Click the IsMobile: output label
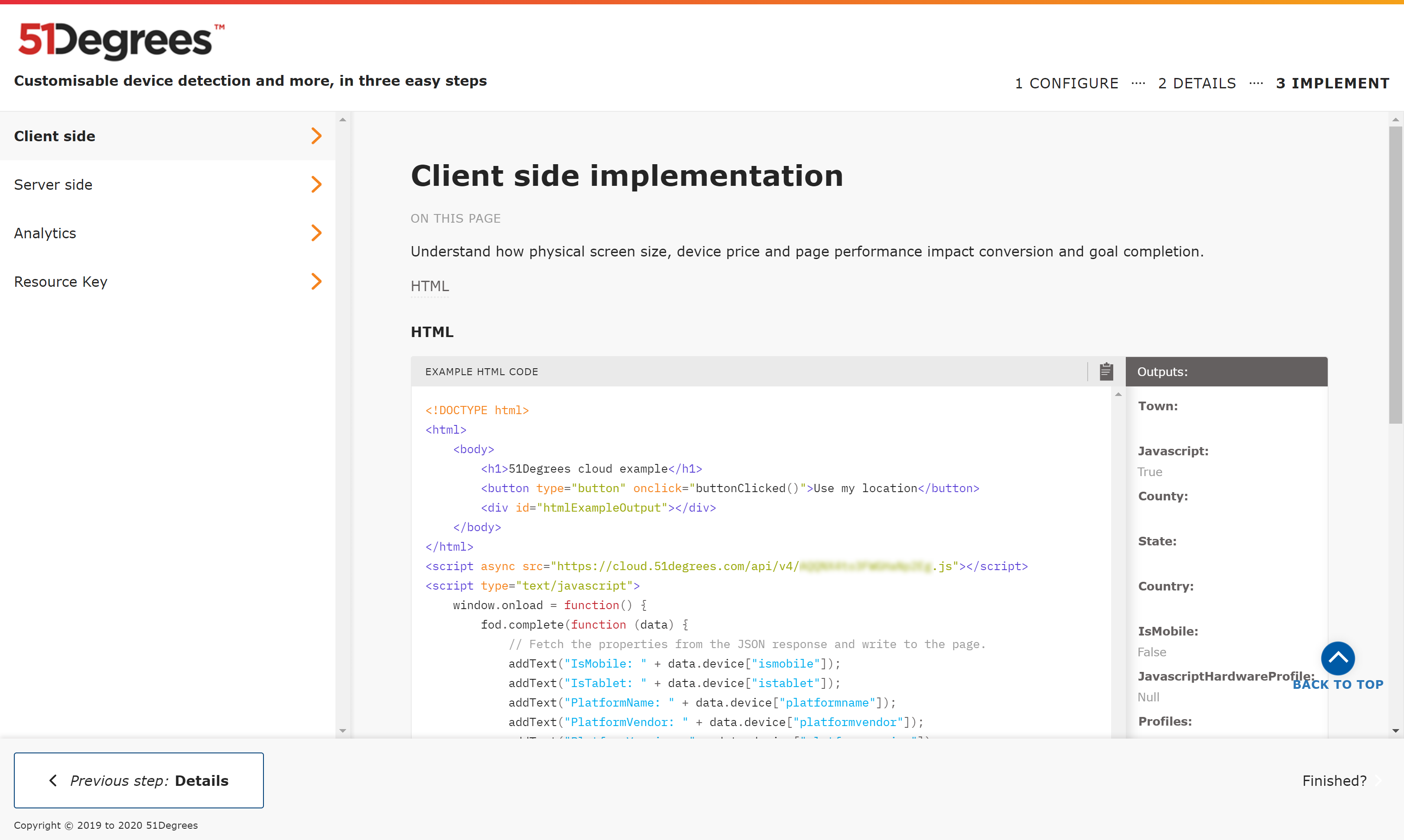The height and width of the screenshot is (840, 1404). point(1168,631)
